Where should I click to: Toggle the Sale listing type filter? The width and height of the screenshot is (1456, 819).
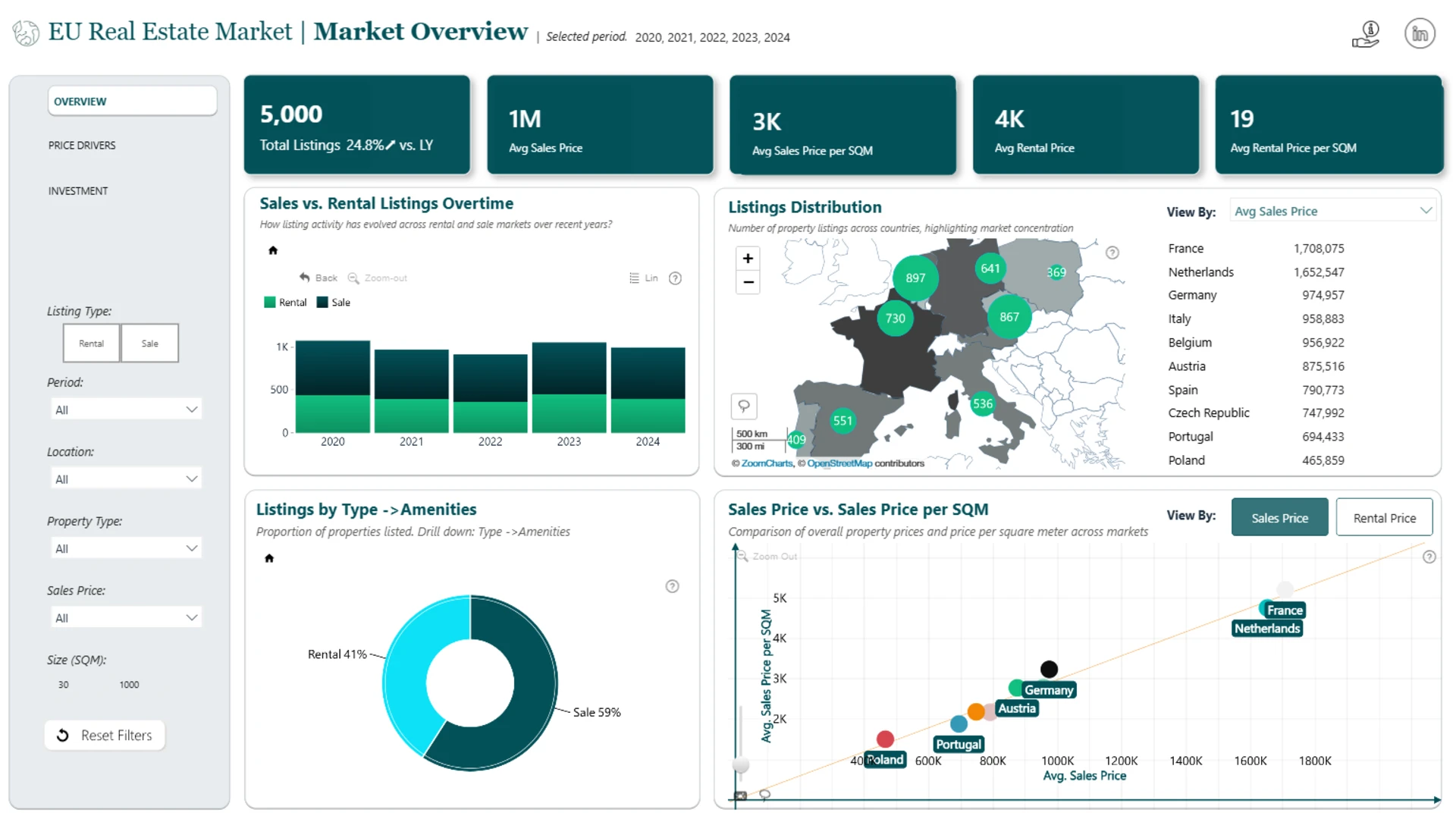(x=150, y=344)
